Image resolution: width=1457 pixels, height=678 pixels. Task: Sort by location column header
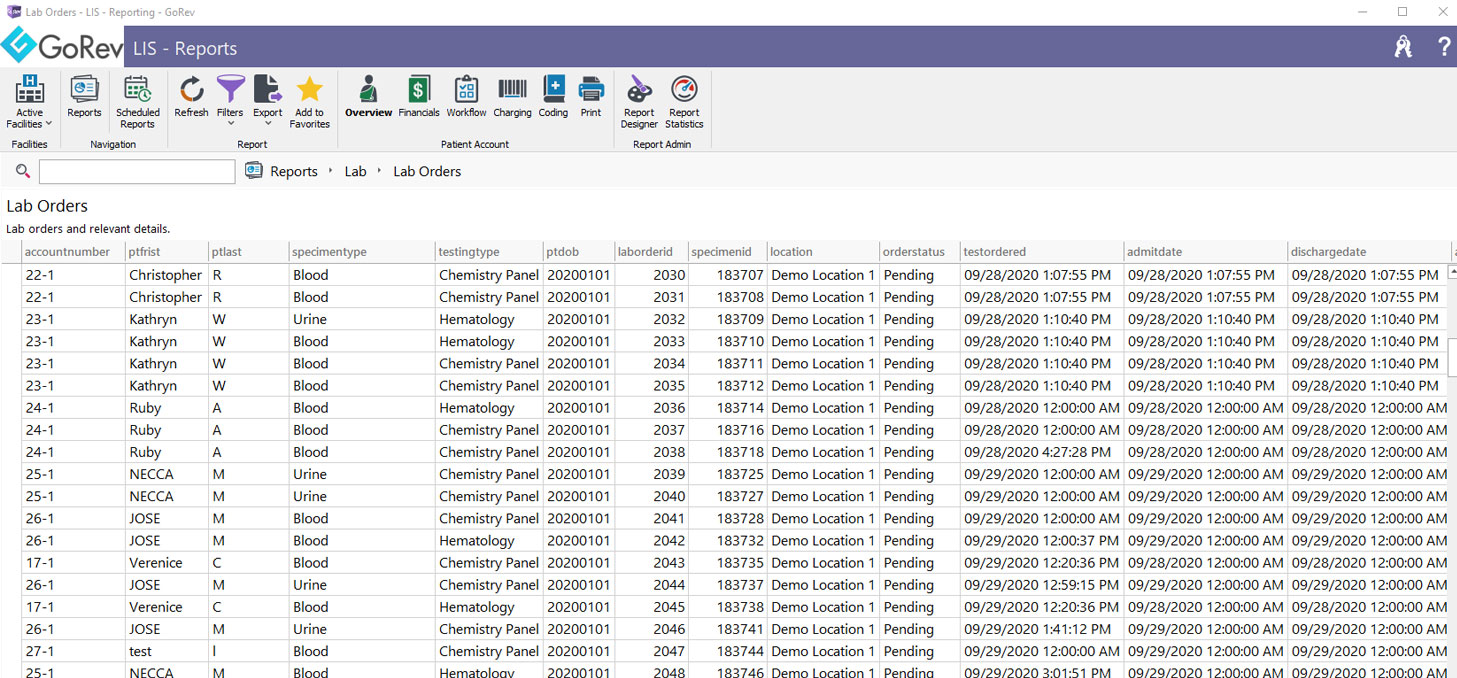pyautogui.click(x=824, y=252)
